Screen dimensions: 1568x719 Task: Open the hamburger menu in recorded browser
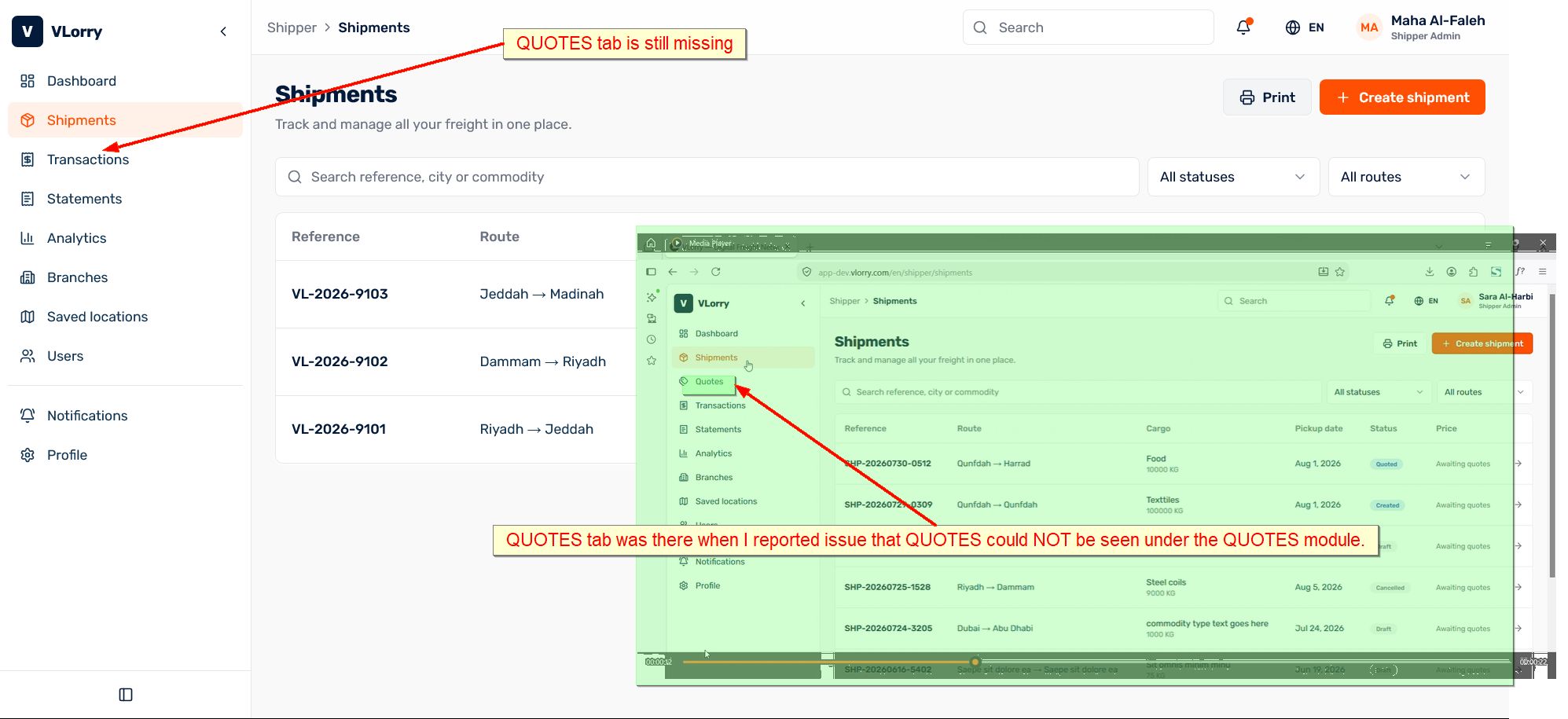tap(1543, 272)
